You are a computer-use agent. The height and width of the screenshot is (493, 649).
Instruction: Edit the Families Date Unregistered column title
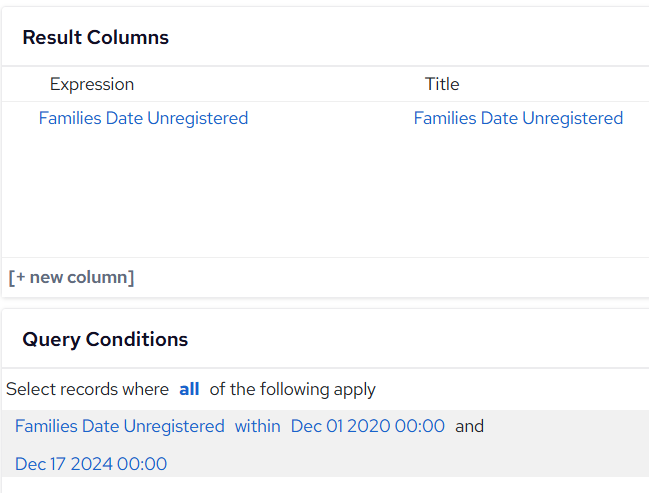coord(518,118)
